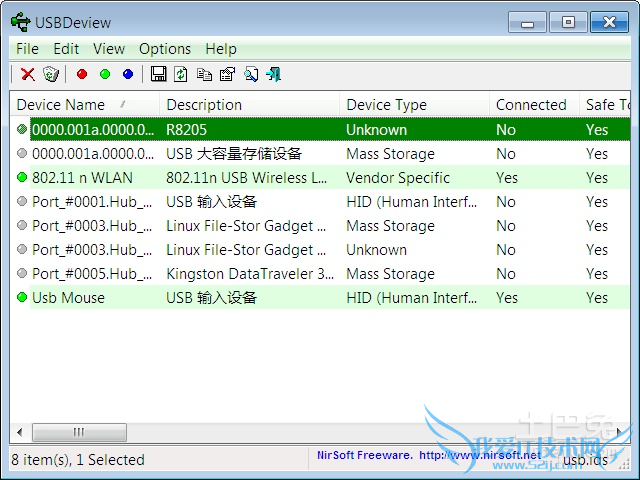This screenshot has width=640, height=480.
Task: Click the gray status dot of Port_#0005.Hub row
Action: (22, 273)
